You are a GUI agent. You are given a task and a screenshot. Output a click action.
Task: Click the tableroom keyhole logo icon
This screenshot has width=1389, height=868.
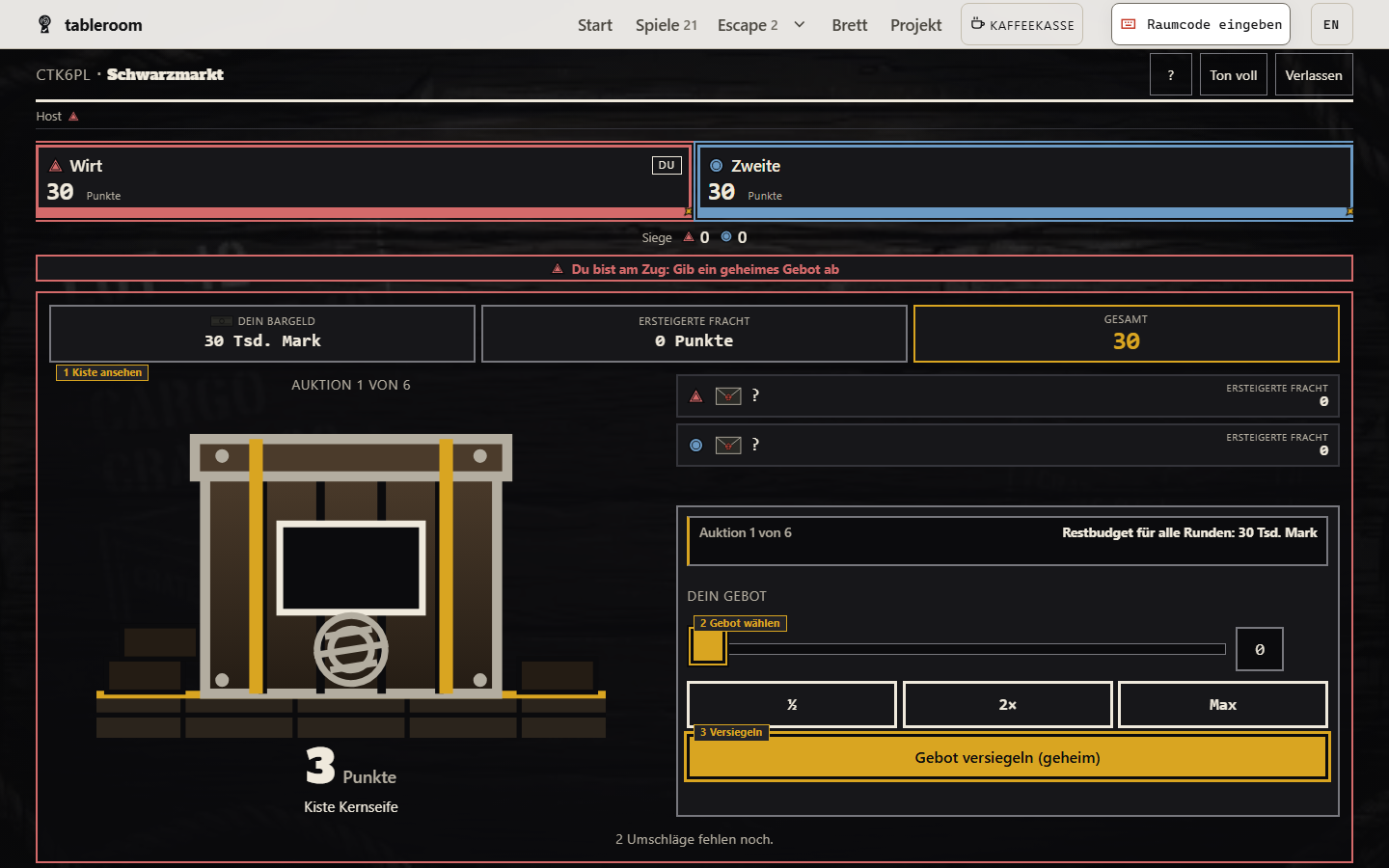[44, 24]
